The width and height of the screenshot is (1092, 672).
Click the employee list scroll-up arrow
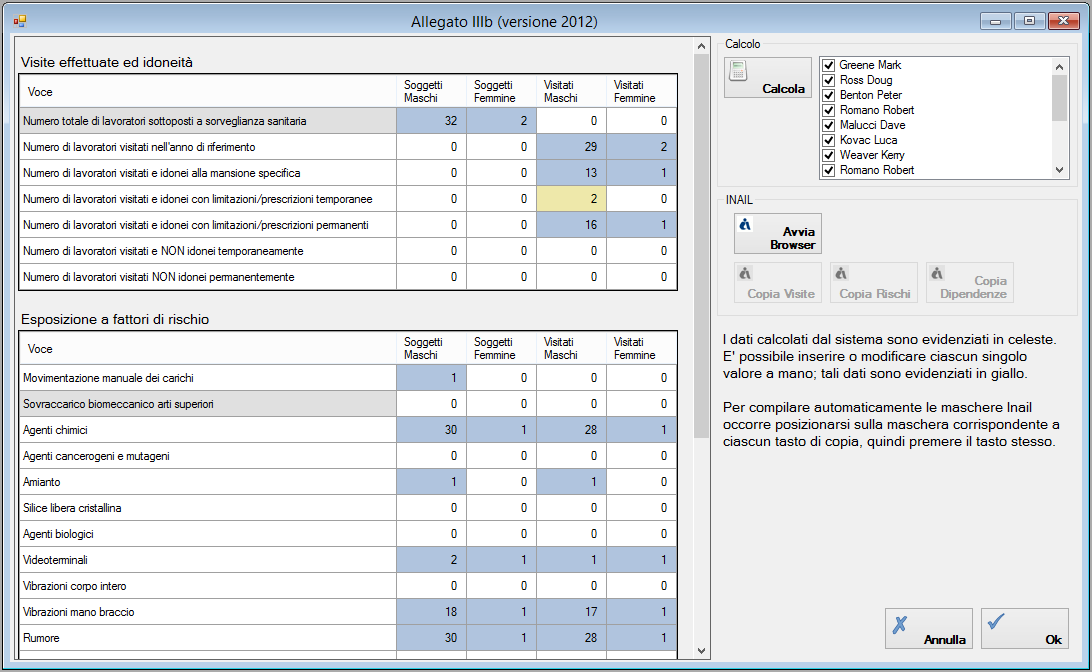[1059, 67]
